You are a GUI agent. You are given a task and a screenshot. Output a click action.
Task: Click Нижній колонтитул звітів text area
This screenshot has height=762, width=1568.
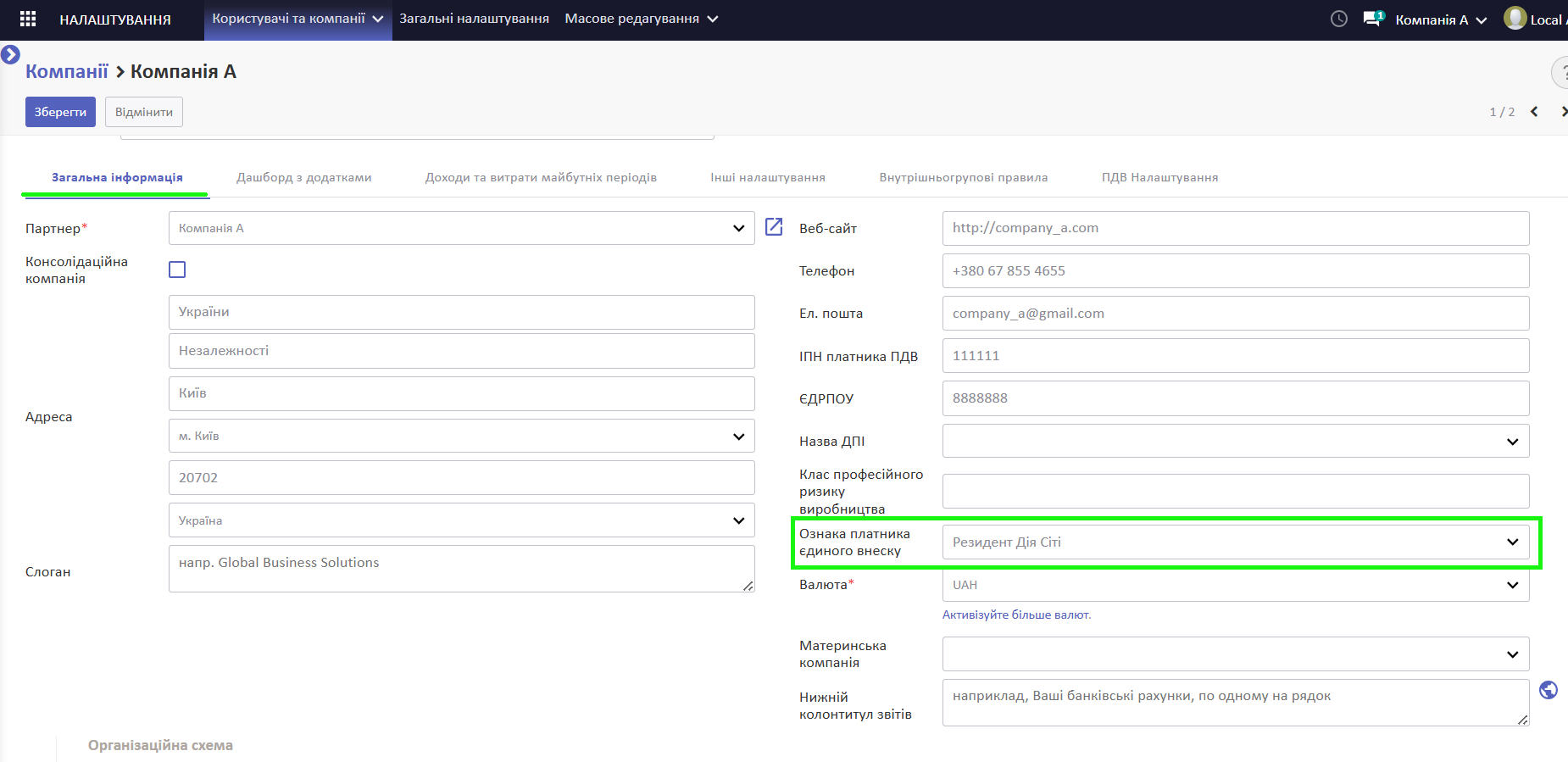(x=1236, y=703)
